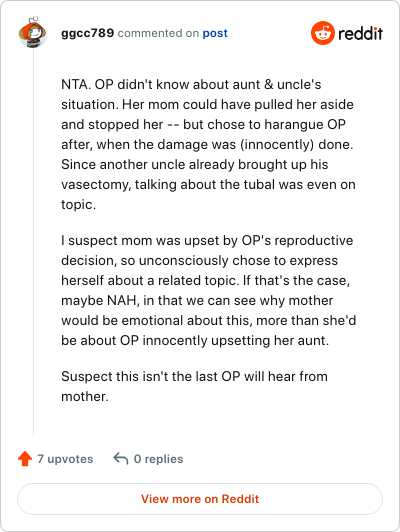
Task: Click the vertical thread line beside comment
Action: (33, 241)
